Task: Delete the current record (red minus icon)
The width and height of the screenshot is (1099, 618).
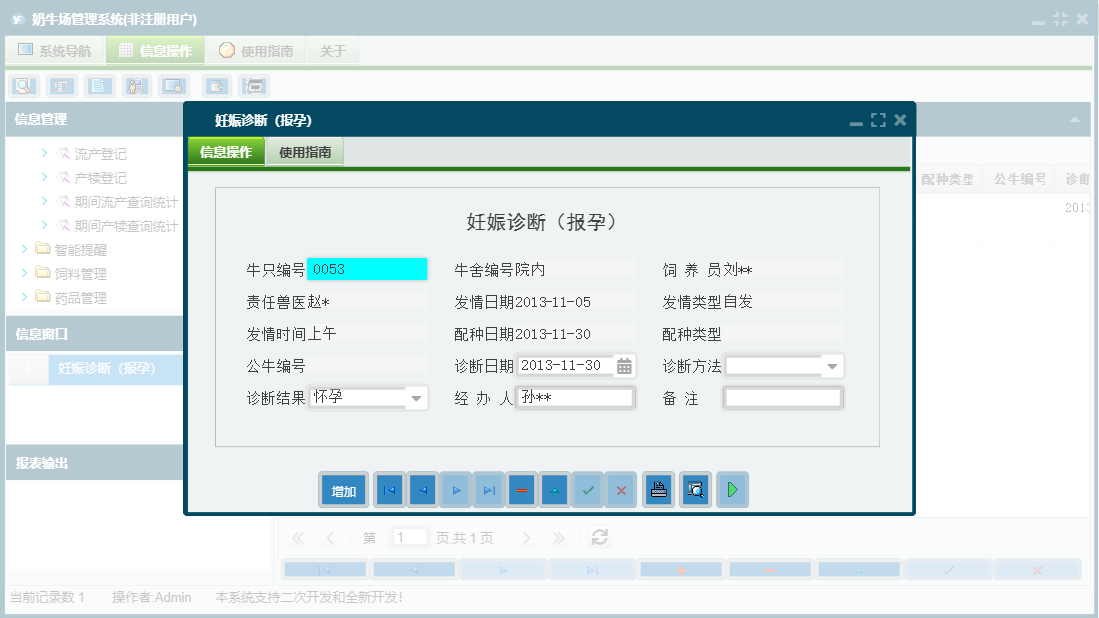Action: click(x=523, y=490)
